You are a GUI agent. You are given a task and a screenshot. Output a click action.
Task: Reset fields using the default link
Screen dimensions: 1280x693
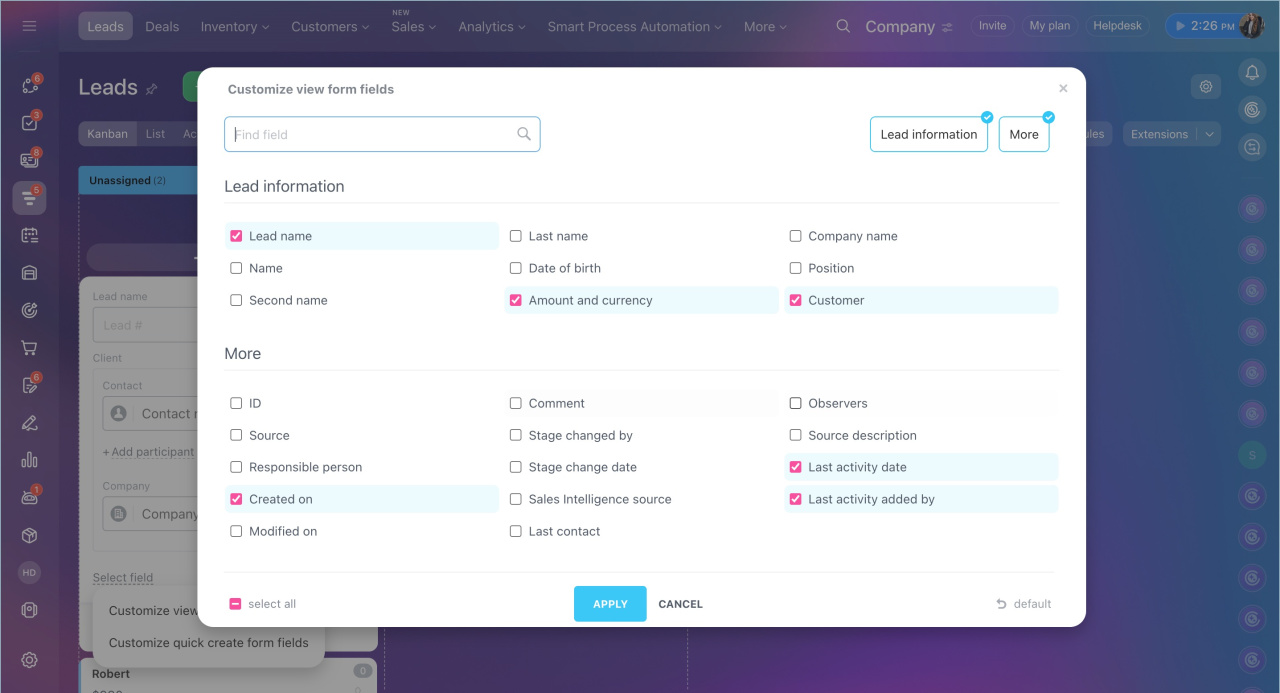pos(1024,604)
